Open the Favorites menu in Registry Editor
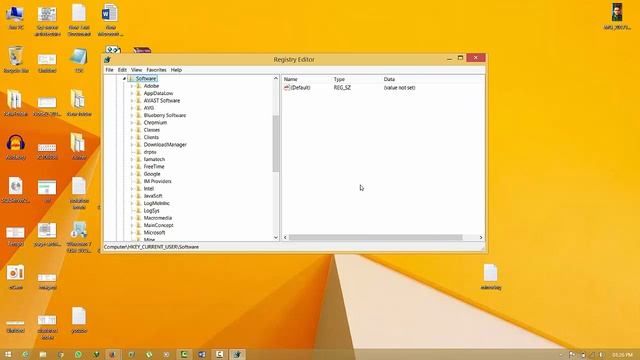The width and height of the screenshot is (640, 360). 156,70
